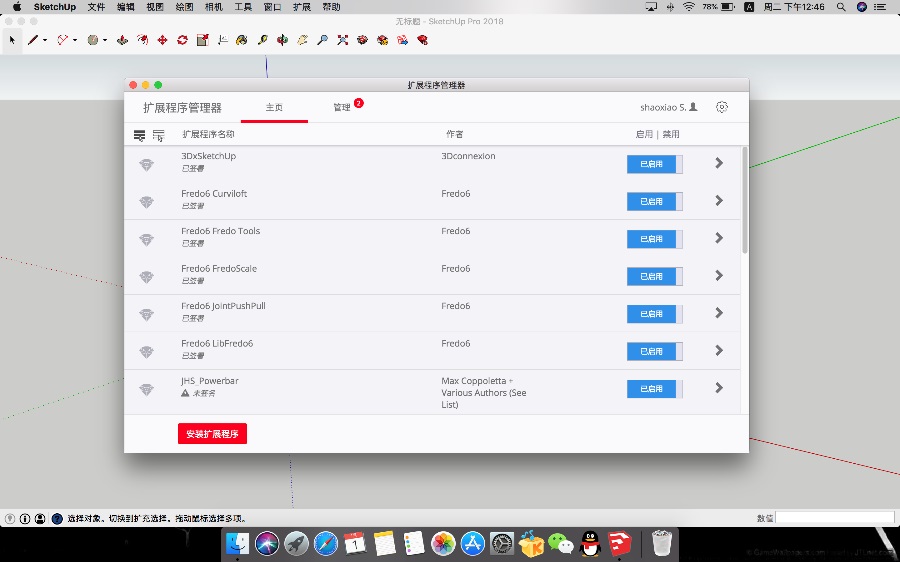Click the 扩展程序名称 column header
Screen dimensions: 900x562
coord(208,134)
